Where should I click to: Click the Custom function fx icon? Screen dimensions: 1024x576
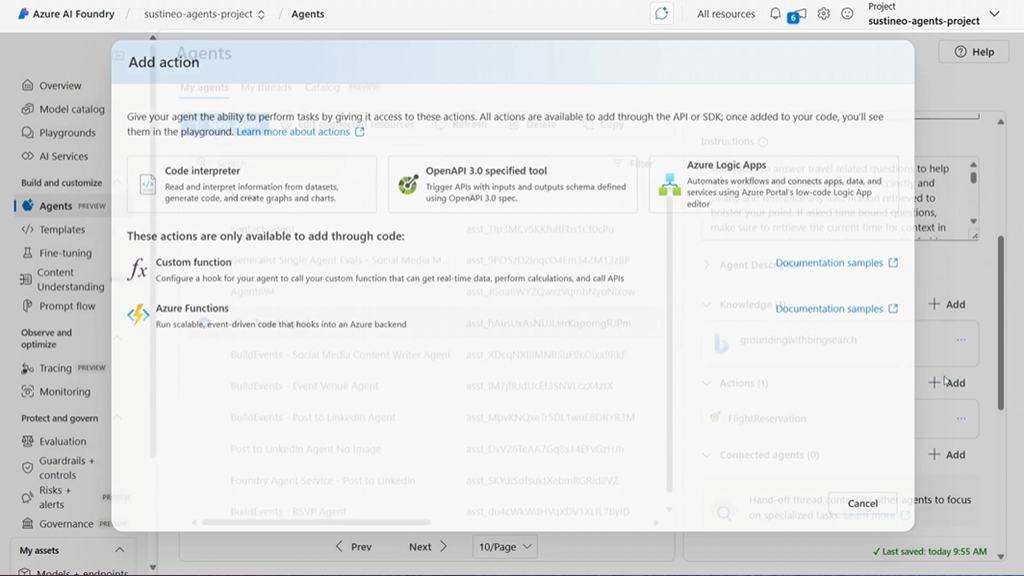tap(137, 269)
